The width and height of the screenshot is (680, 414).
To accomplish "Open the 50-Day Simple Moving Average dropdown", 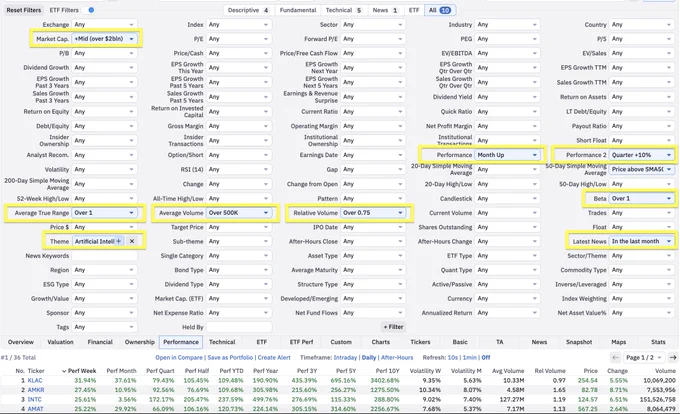I will click(642, 170).
